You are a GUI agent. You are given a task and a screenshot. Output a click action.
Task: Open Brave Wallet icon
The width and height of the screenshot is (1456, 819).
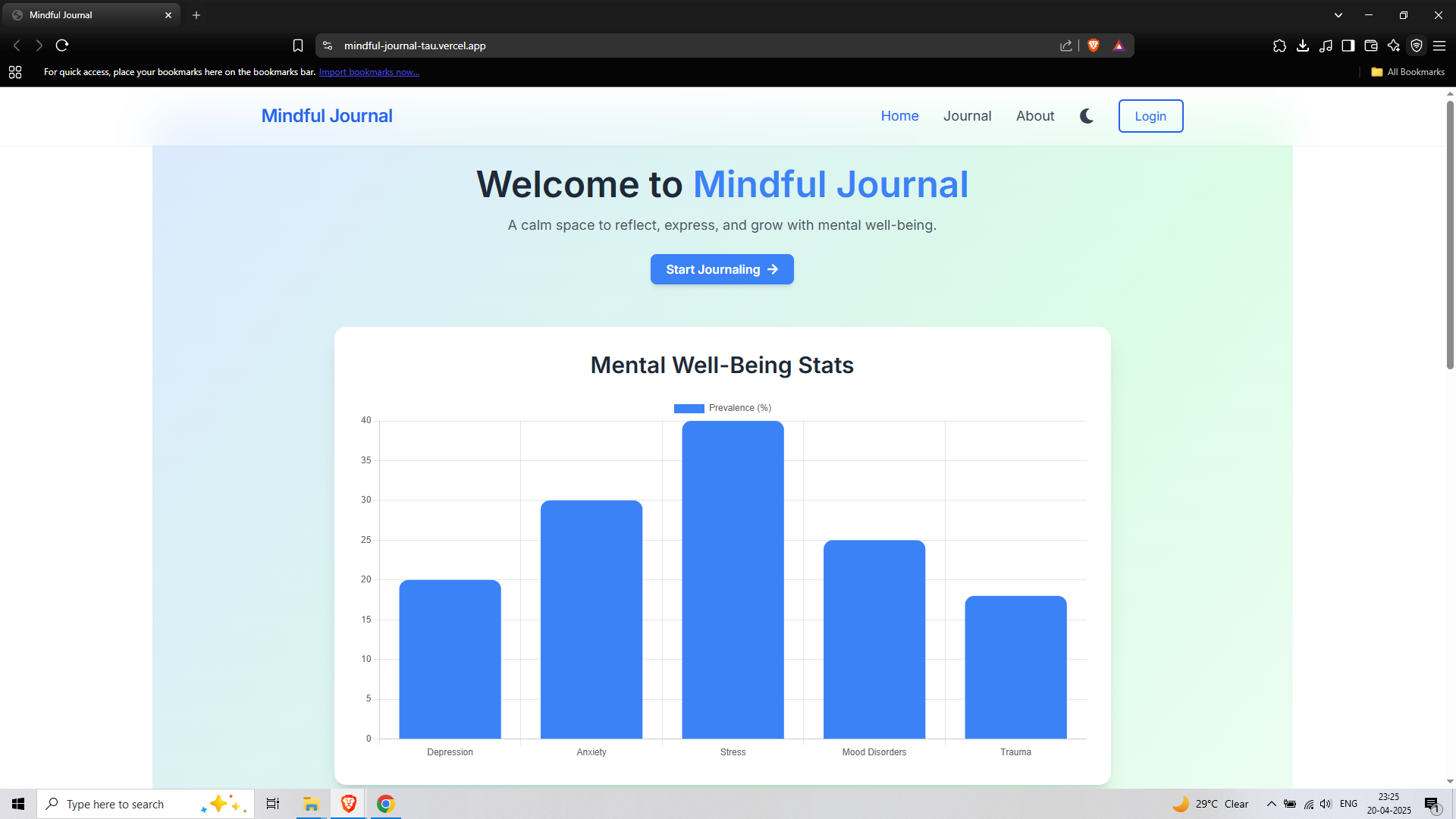pos(1371,45)
